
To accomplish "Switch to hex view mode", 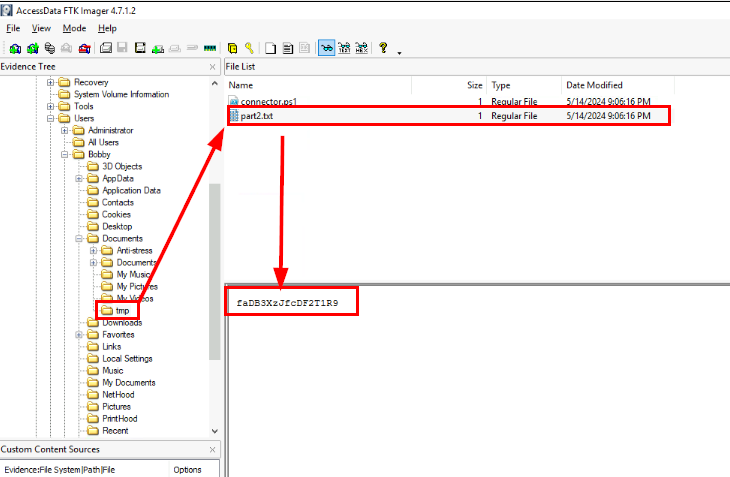I will point(361,47).
